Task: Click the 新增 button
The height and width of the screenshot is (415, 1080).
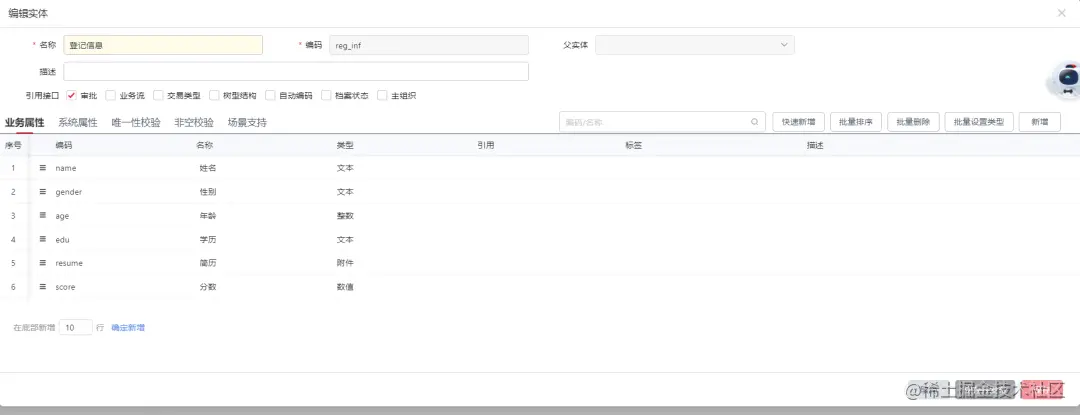Action: click(x=1040, y=122)
